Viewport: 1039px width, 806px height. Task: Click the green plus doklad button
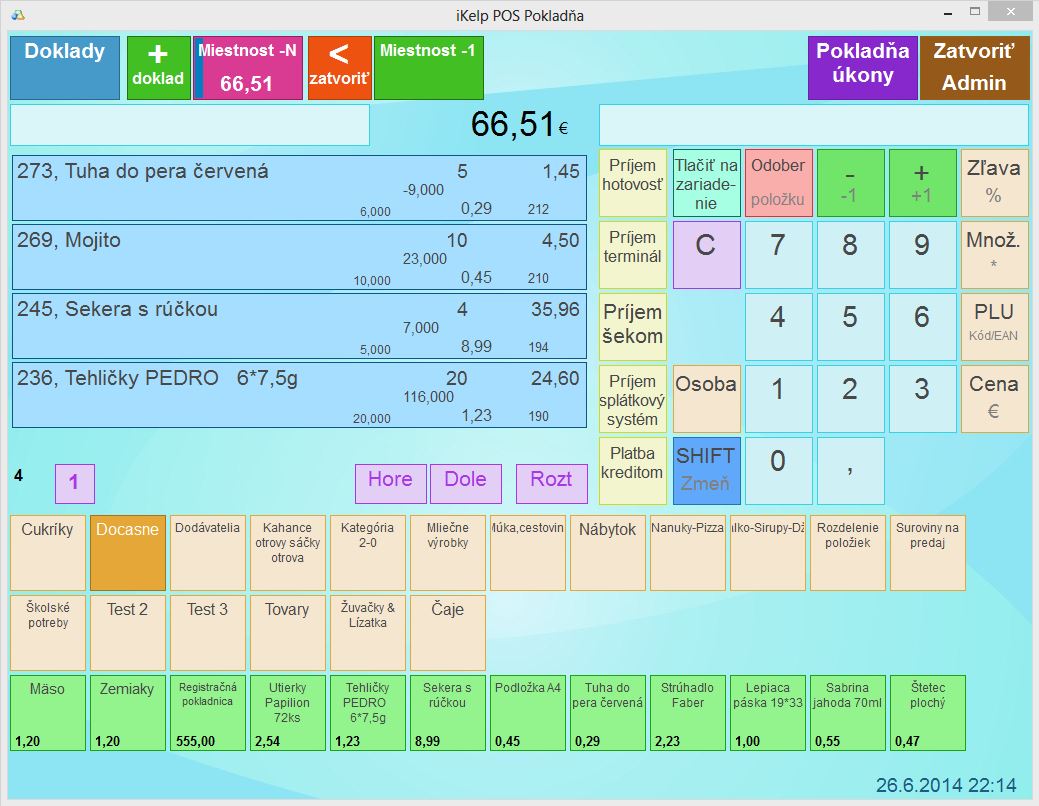(158, 68)
